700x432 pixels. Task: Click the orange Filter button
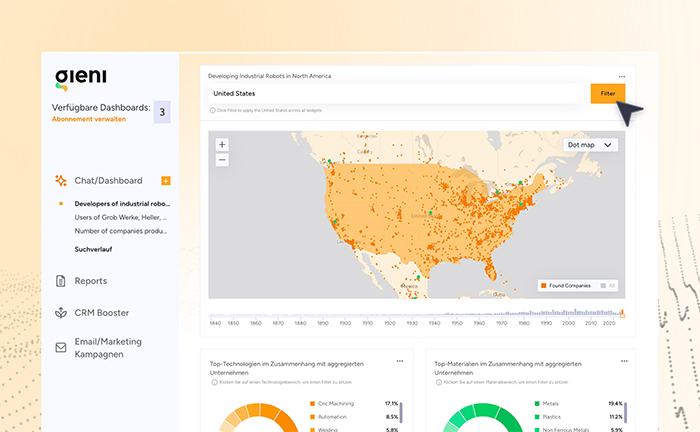click(x=608, y=94)
